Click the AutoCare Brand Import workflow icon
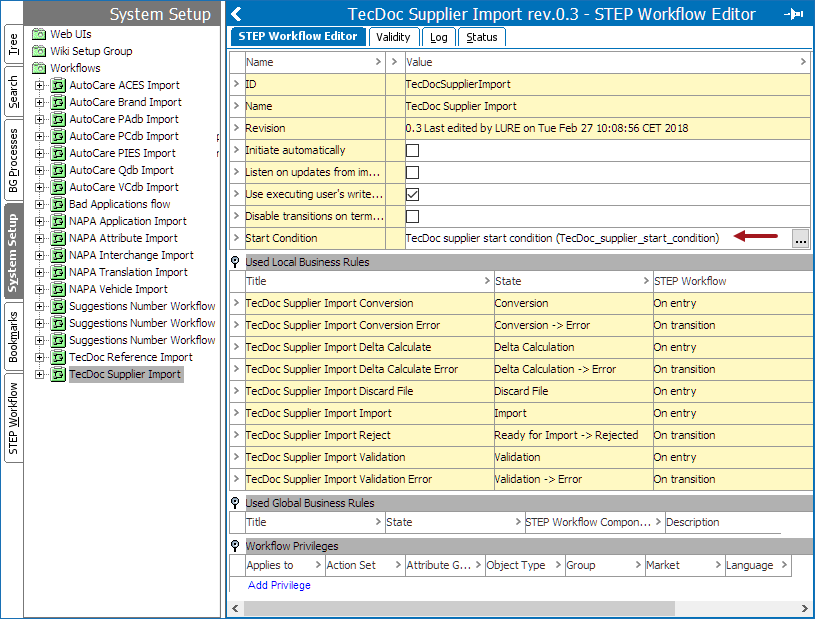The height and width of the screenshot is (619, 815). (58, 102)
